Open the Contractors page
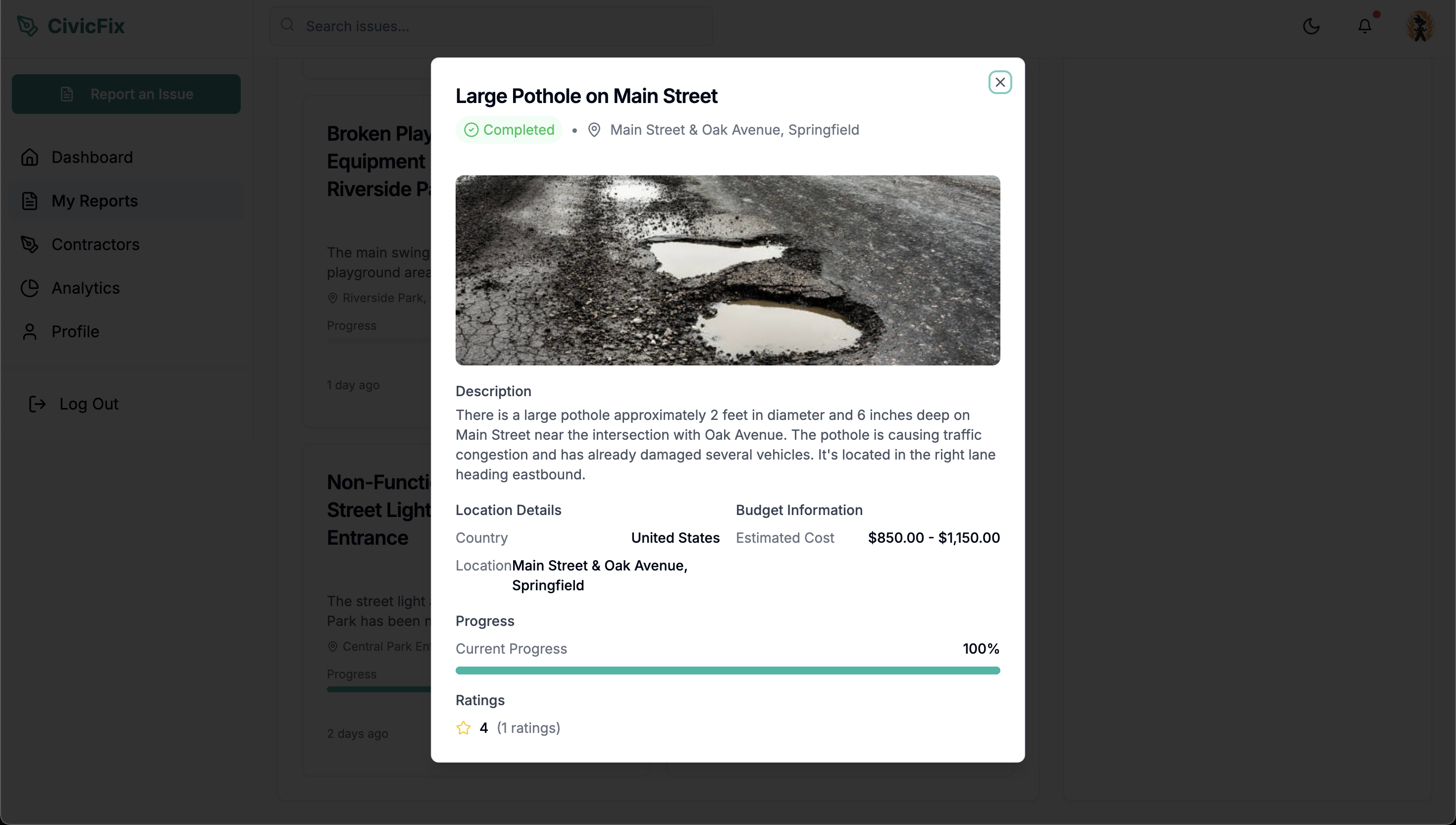1456x825 pixels. tap(95, 244)
